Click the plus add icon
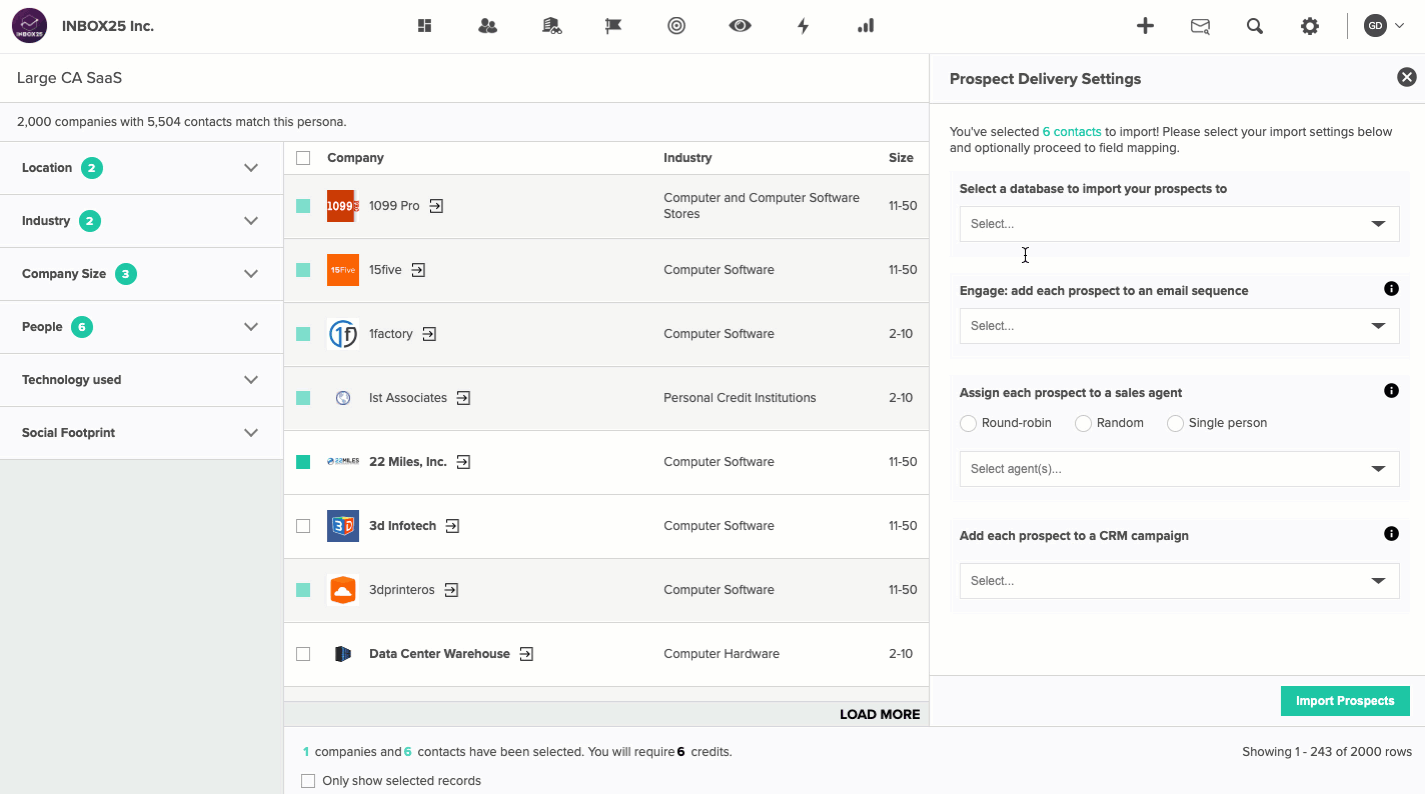Viewport: 1425px width, 794px height. tap(1146, 26)
